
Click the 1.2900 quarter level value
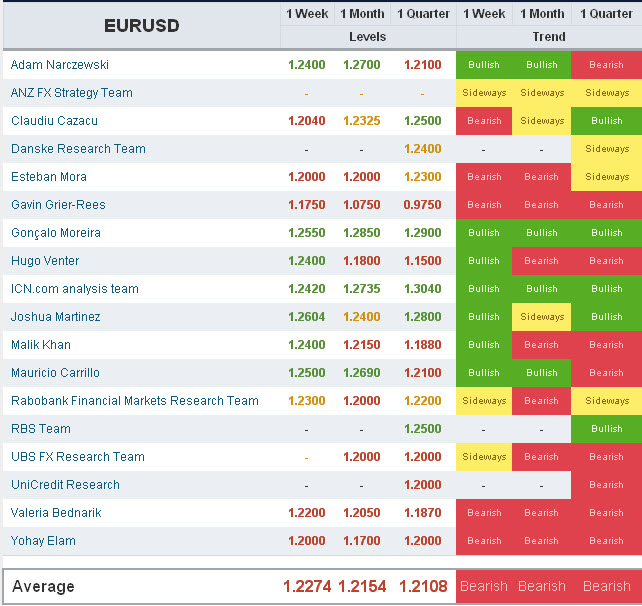pos(423,233)
